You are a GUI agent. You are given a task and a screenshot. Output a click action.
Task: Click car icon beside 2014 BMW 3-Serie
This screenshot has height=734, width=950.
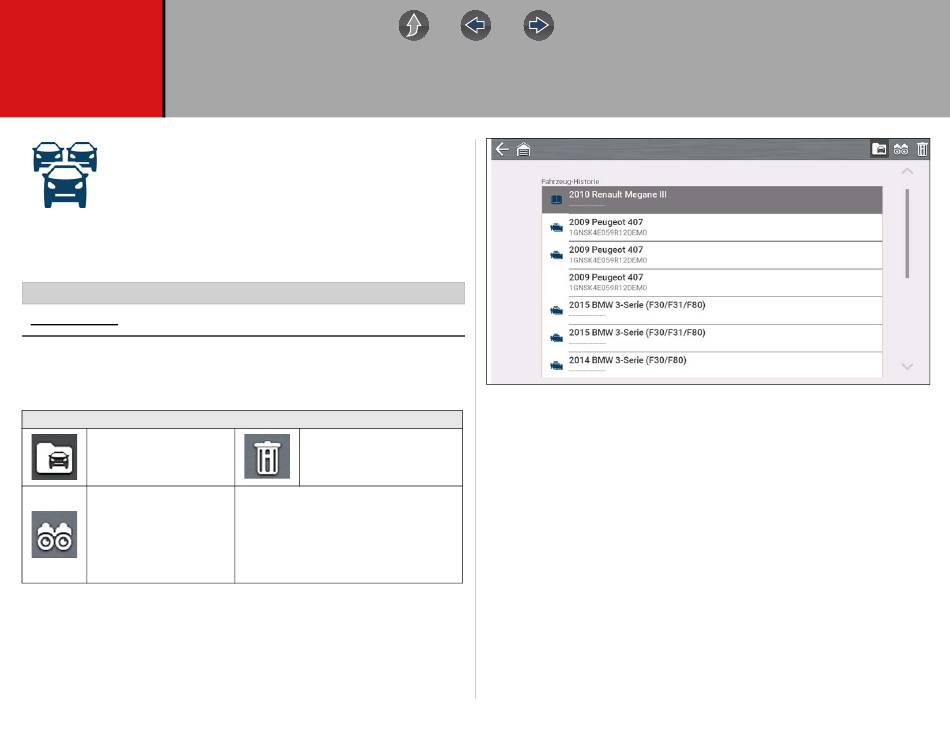pyautogui.click(x=556, y=365)
